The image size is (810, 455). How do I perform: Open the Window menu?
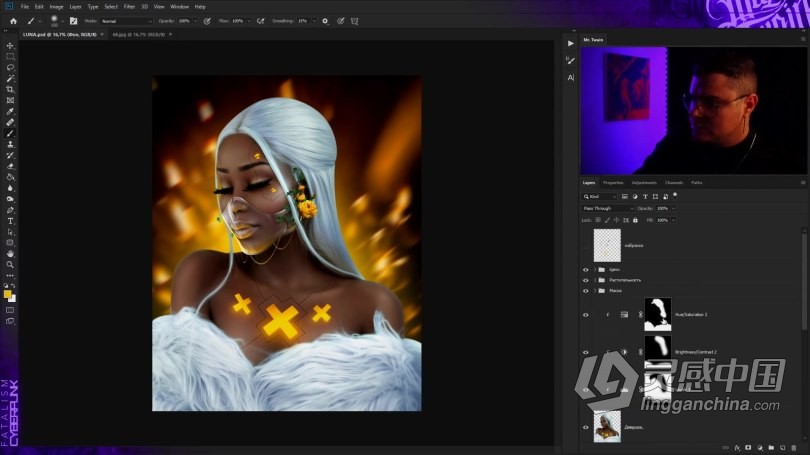click(179, 7)
